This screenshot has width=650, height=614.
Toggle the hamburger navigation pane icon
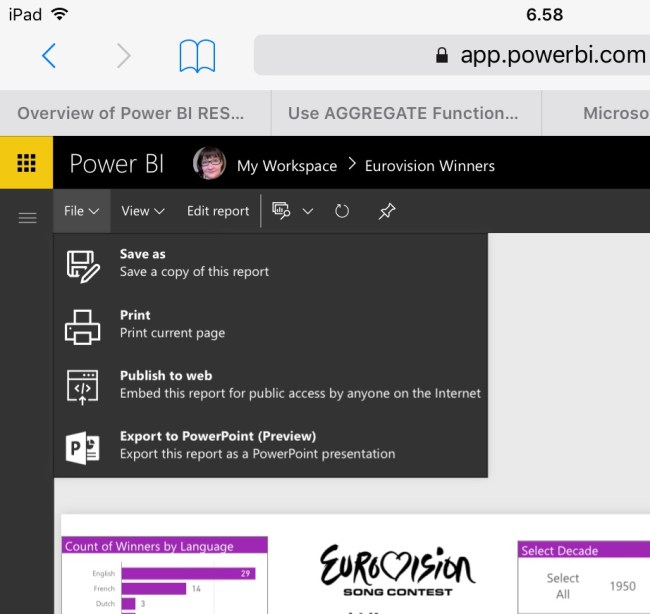pyautogui.click(x=28, y=218)
